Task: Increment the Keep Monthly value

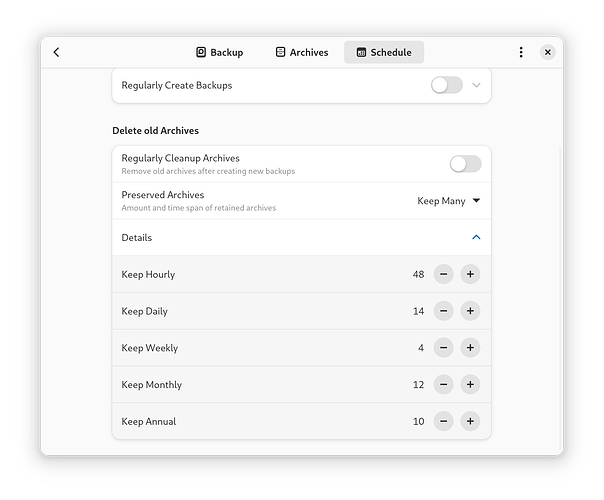Action: coord(470,385)
